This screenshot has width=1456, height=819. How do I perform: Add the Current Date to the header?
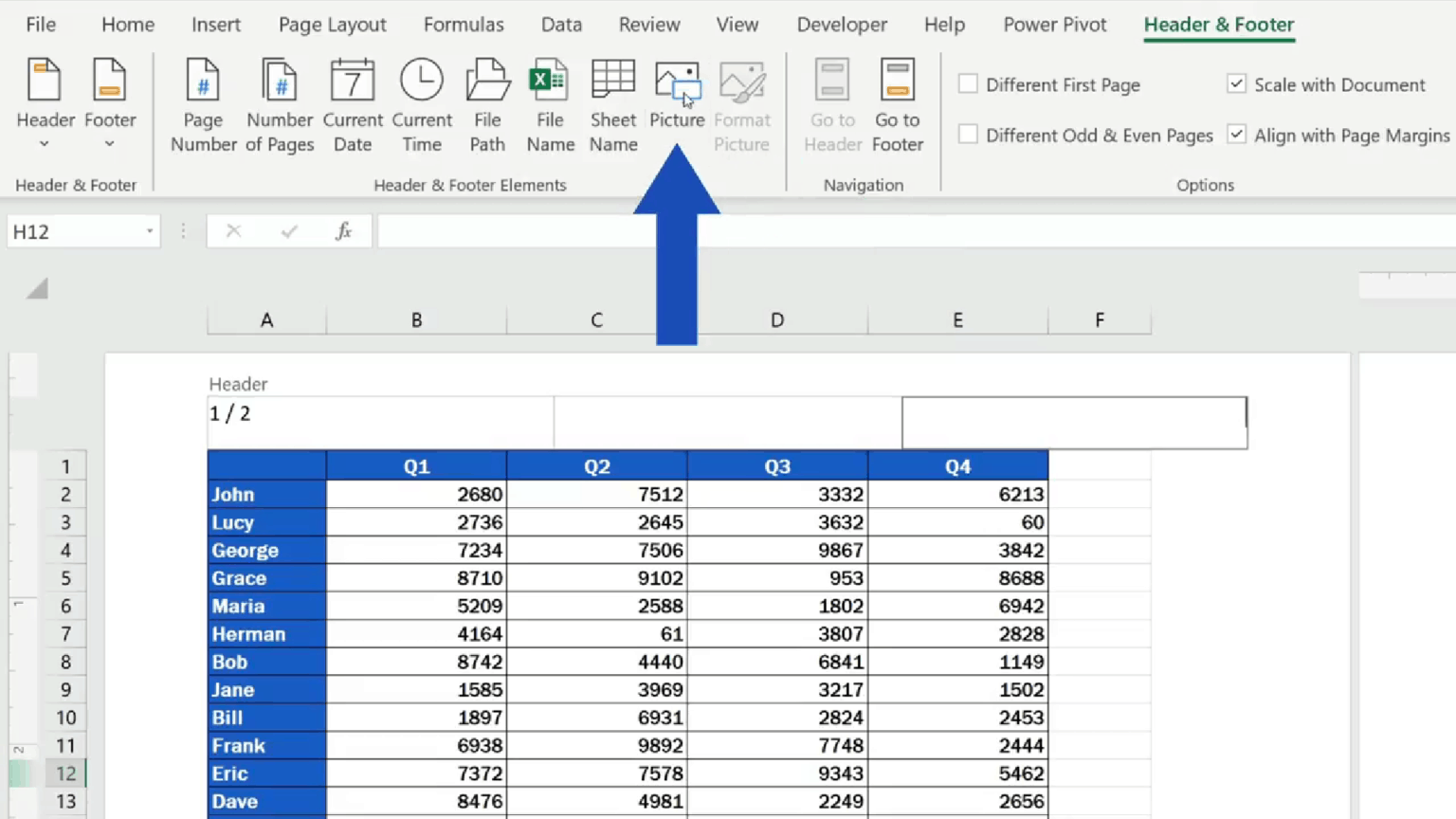pos(352,104)
